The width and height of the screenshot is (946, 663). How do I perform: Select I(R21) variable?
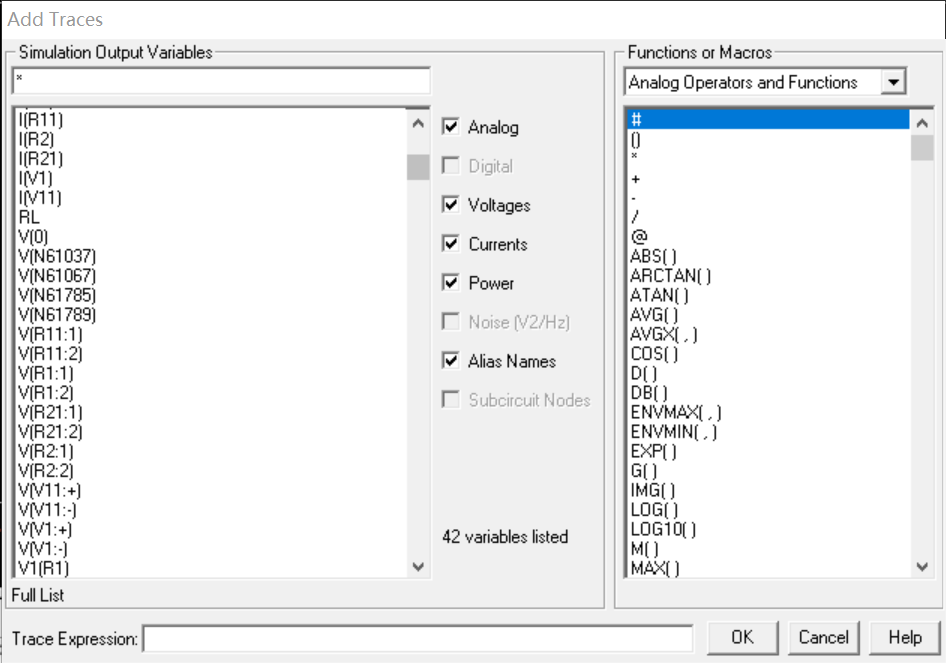click(x=41, y=159)
